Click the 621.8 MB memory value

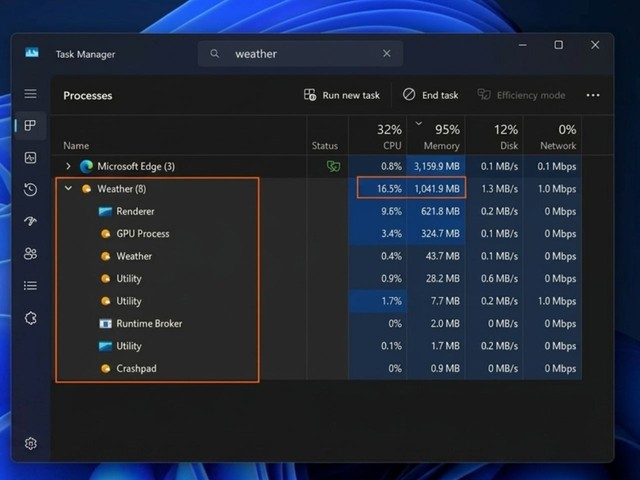tap(440, 211)
